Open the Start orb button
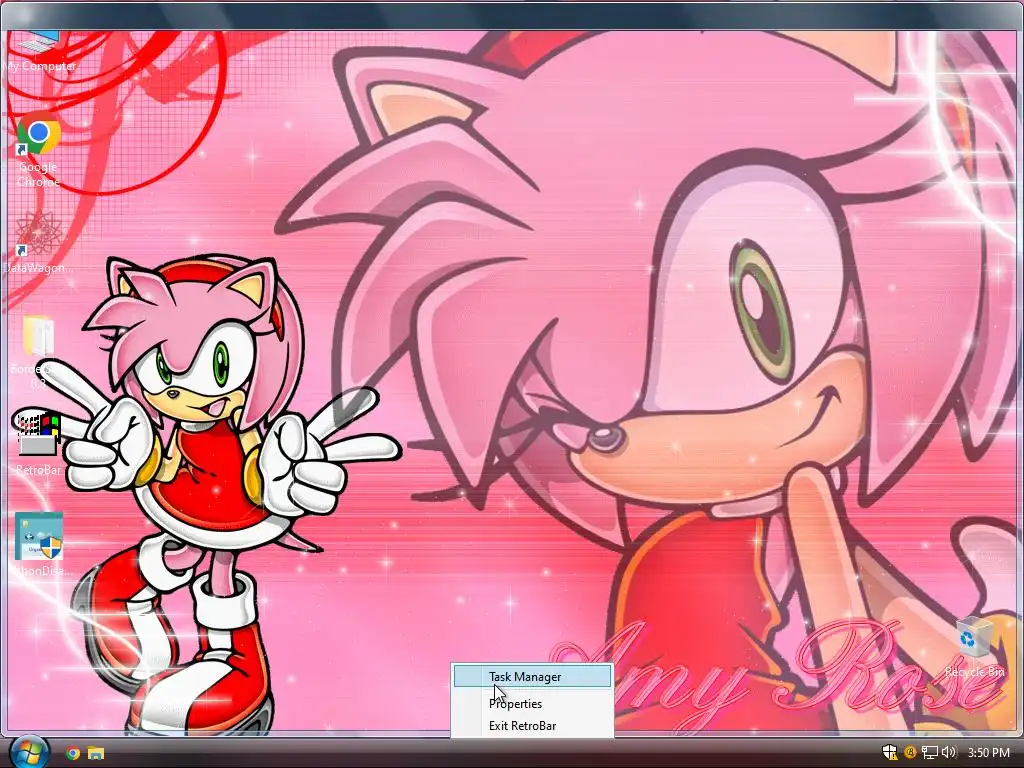Image resolution: width=1024 pixels, height=768 pixels. pyautogui.click(x=28, y=752)
